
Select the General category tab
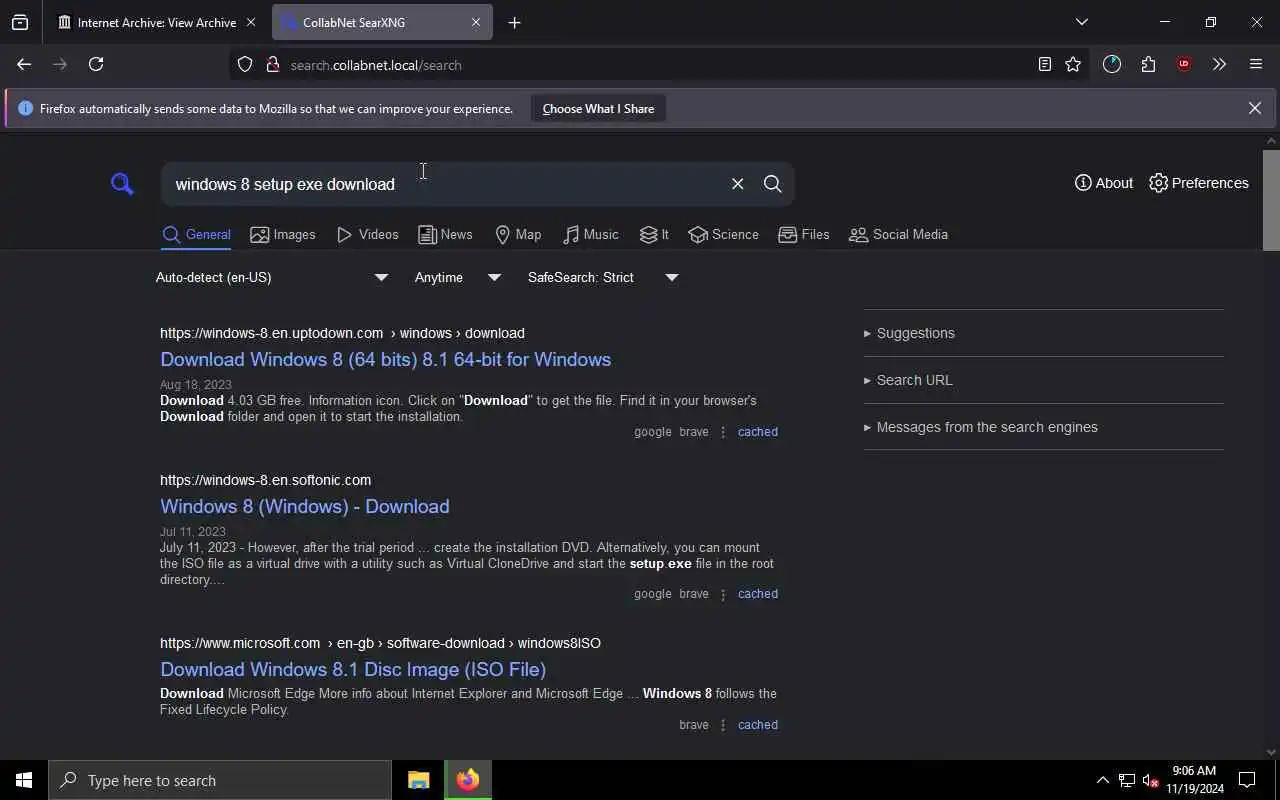[x=196, y=235]
